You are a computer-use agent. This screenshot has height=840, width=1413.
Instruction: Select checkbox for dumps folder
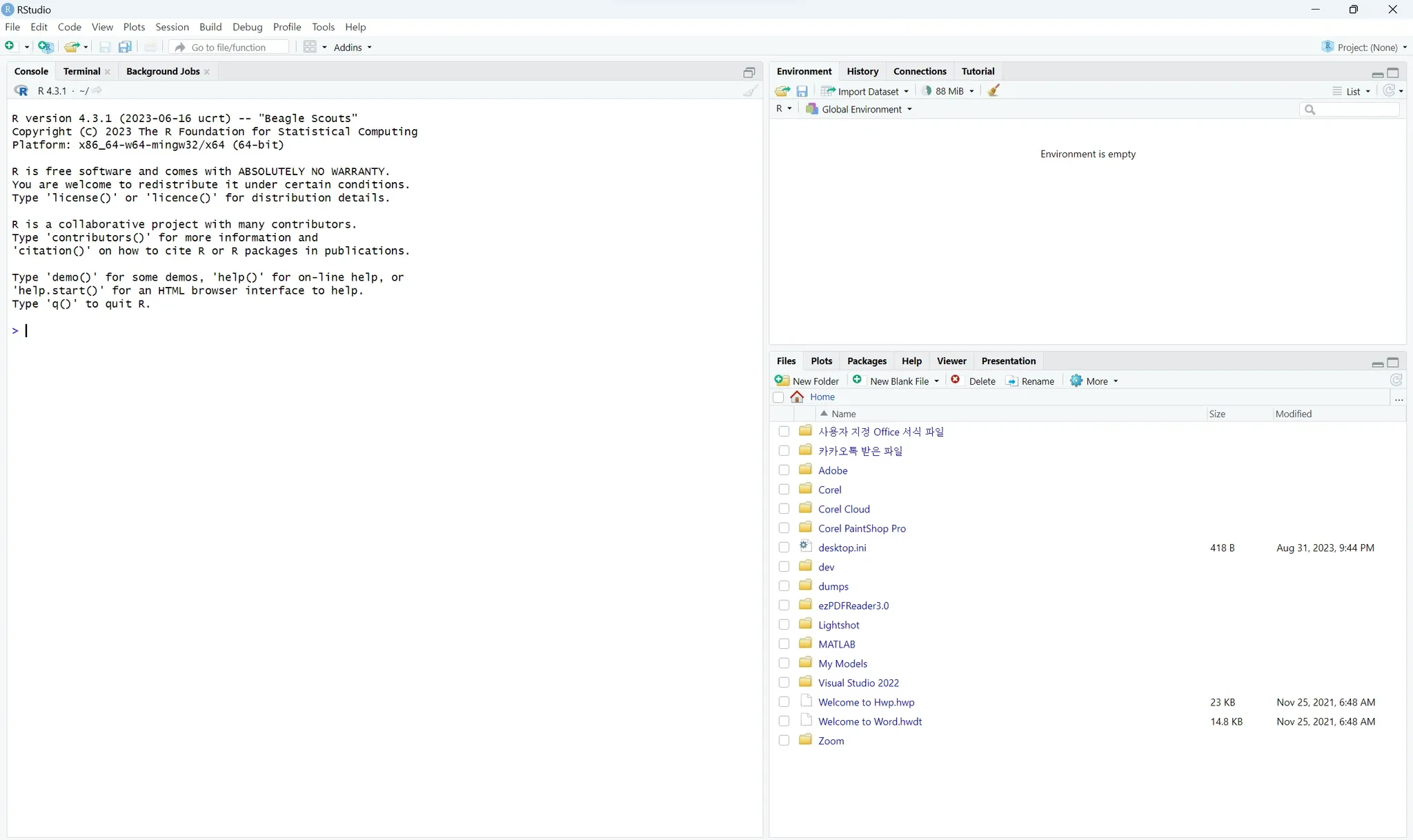pyautogui.click(x=784, y=586)
